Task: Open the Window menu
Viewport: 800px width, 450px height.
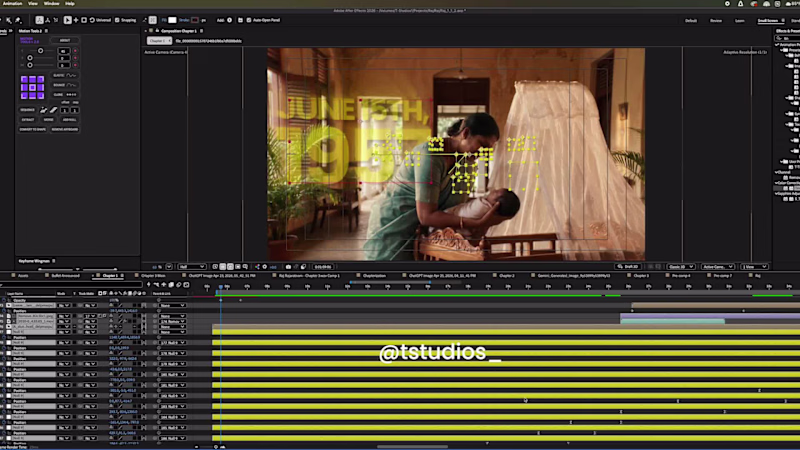Action: pos(51,4)
